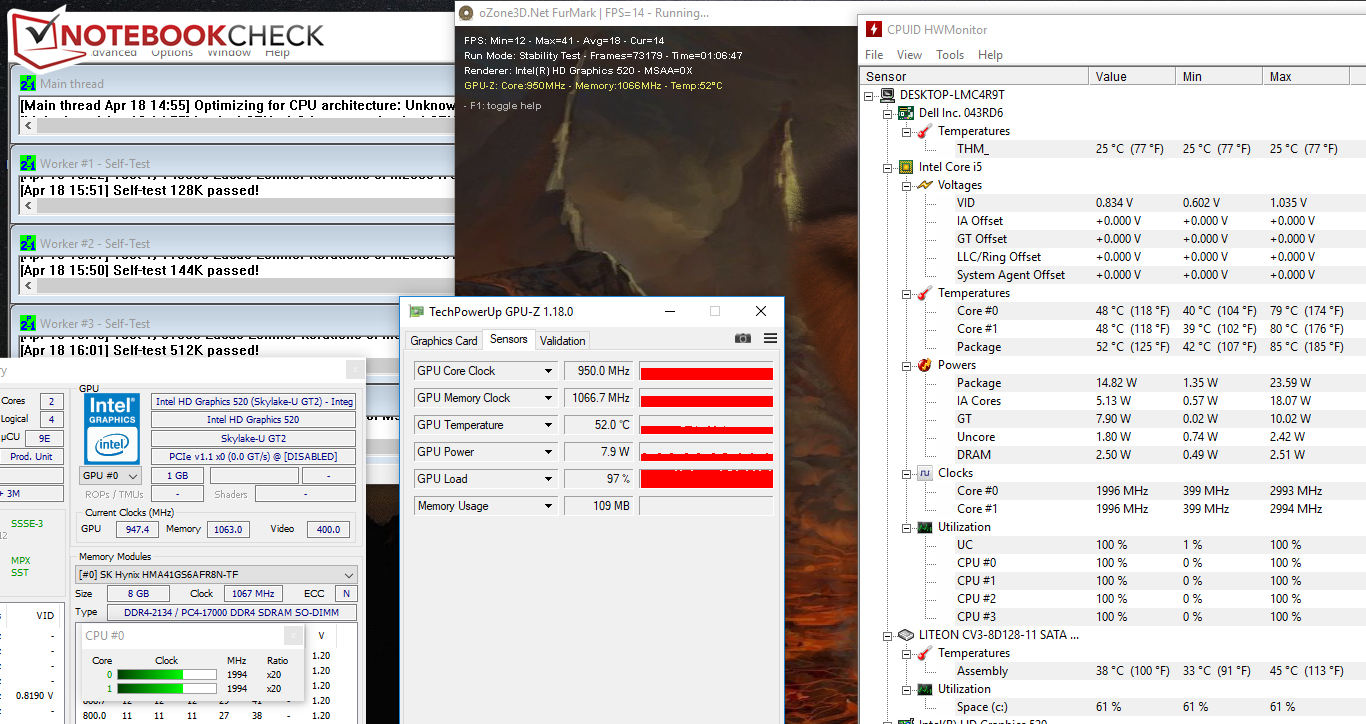Click the Voltages lightning icon in HWMonitor

click(x=925, y=185)
